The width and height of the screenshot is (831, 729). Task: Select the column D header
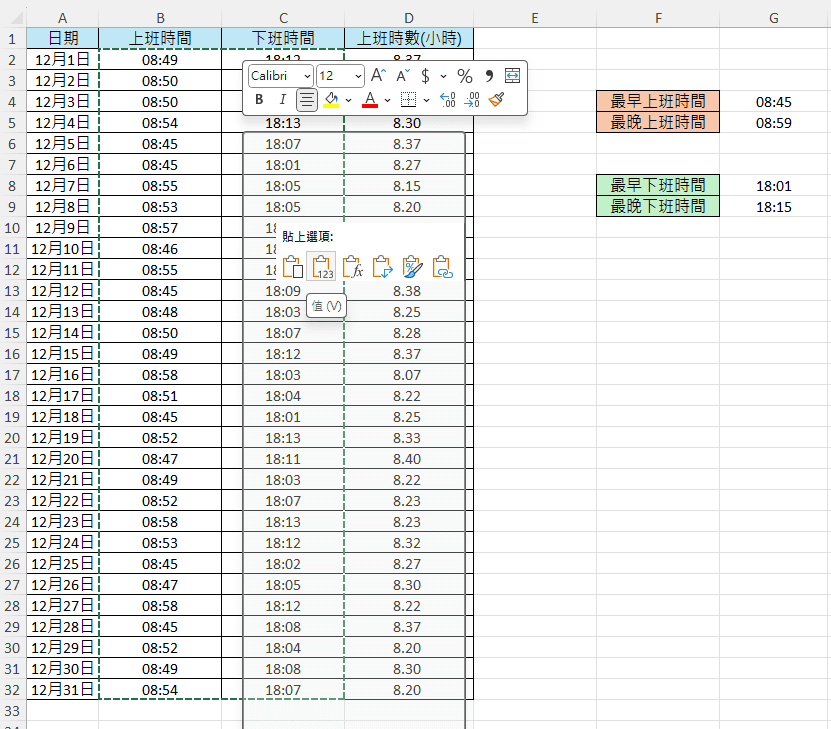(409, 18)
